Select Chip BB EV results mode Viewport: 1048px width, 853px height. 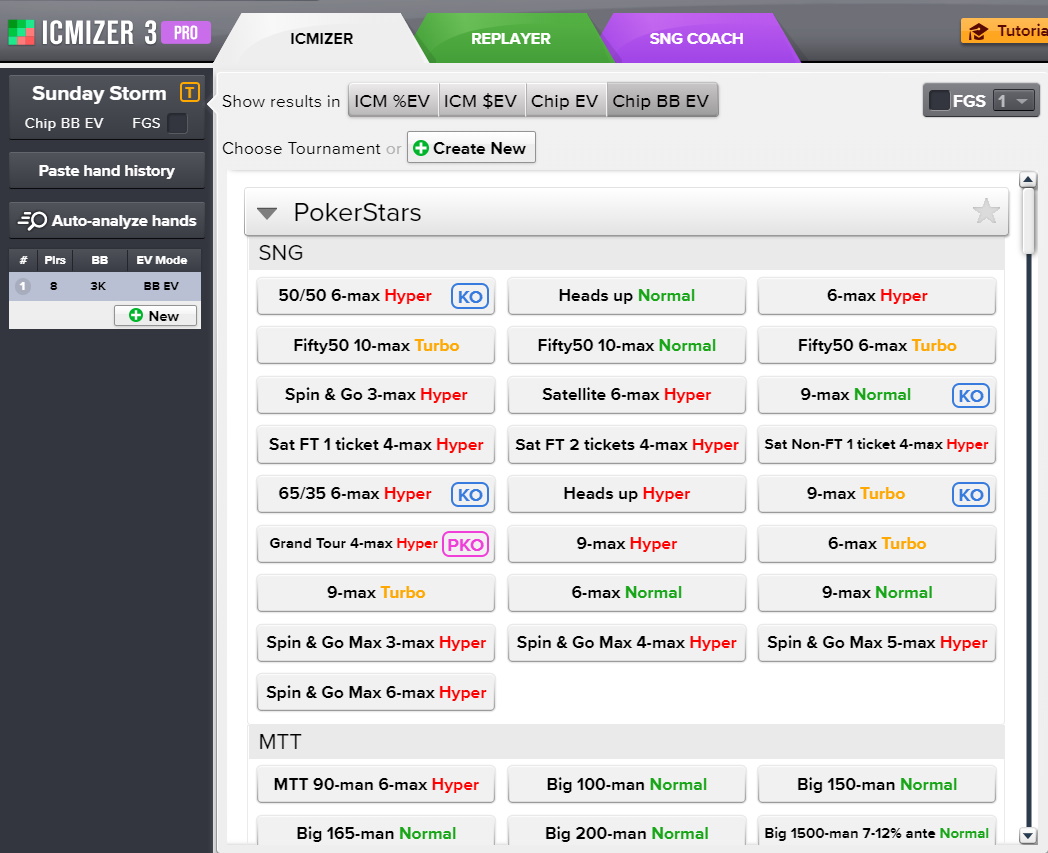(661, 100)
